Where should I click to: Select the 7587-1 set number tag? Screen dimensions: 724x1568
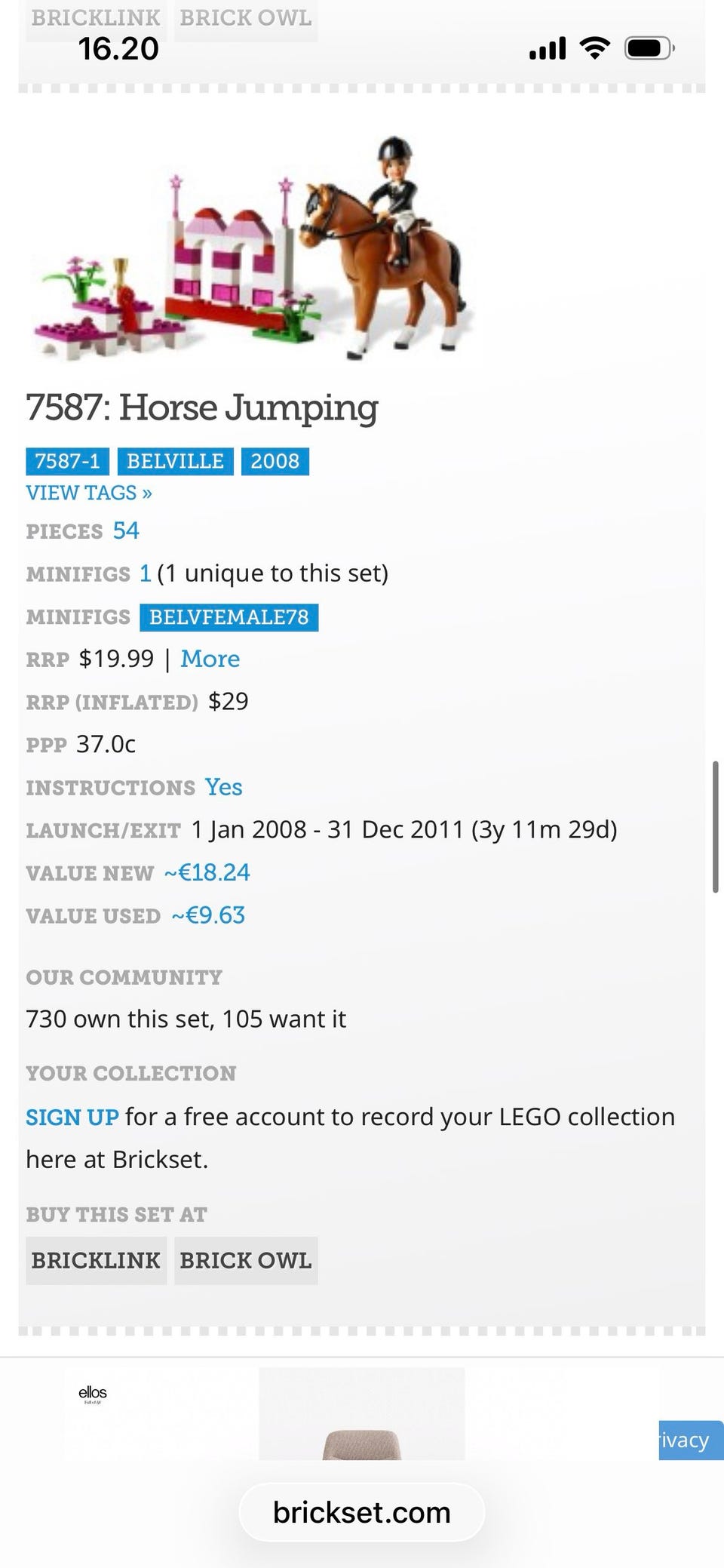pos(67,461)
